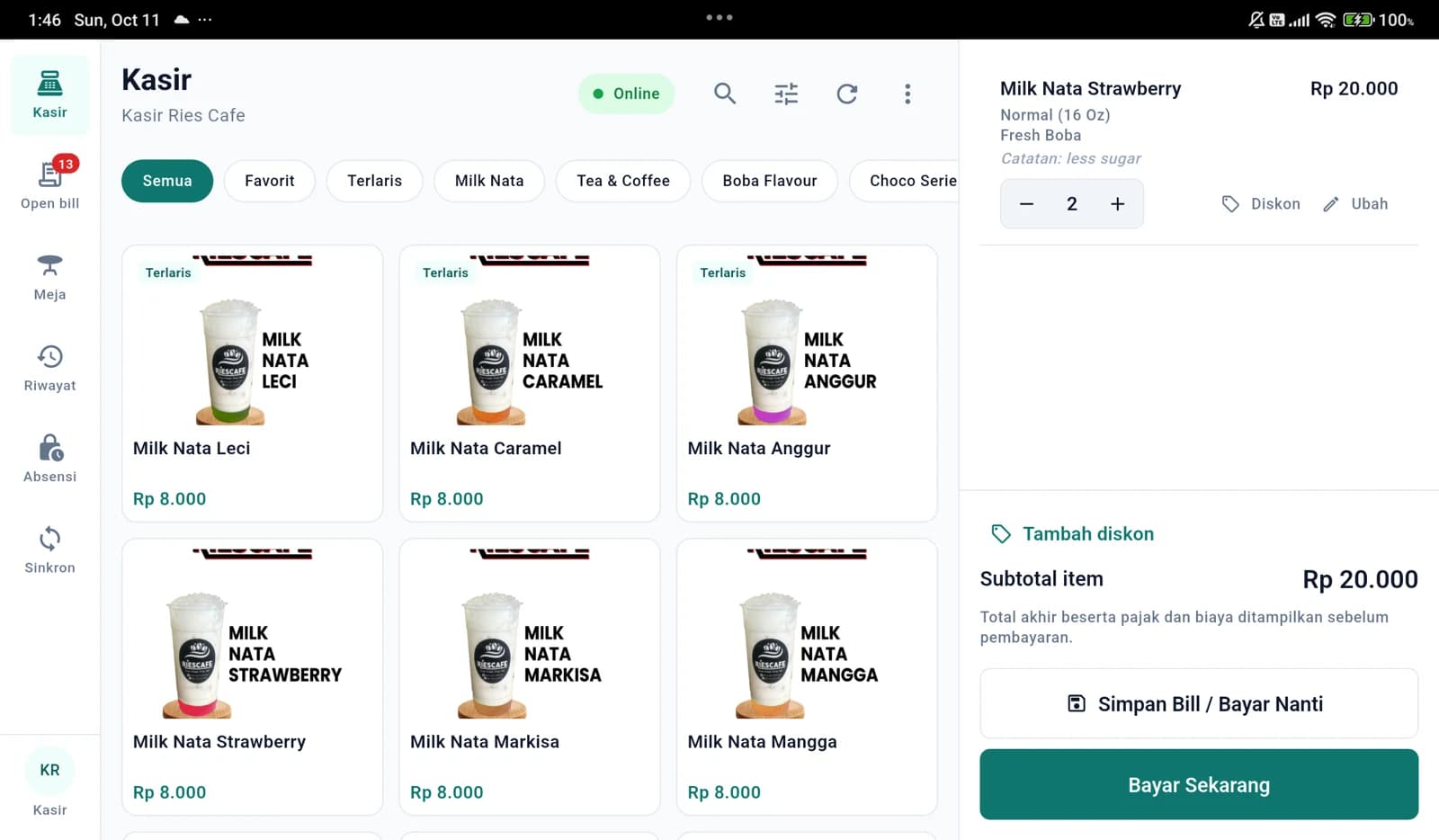Open Riwayat transaction history
Viewport: 1439px width, 840px height.
click(x=49, y=368)
